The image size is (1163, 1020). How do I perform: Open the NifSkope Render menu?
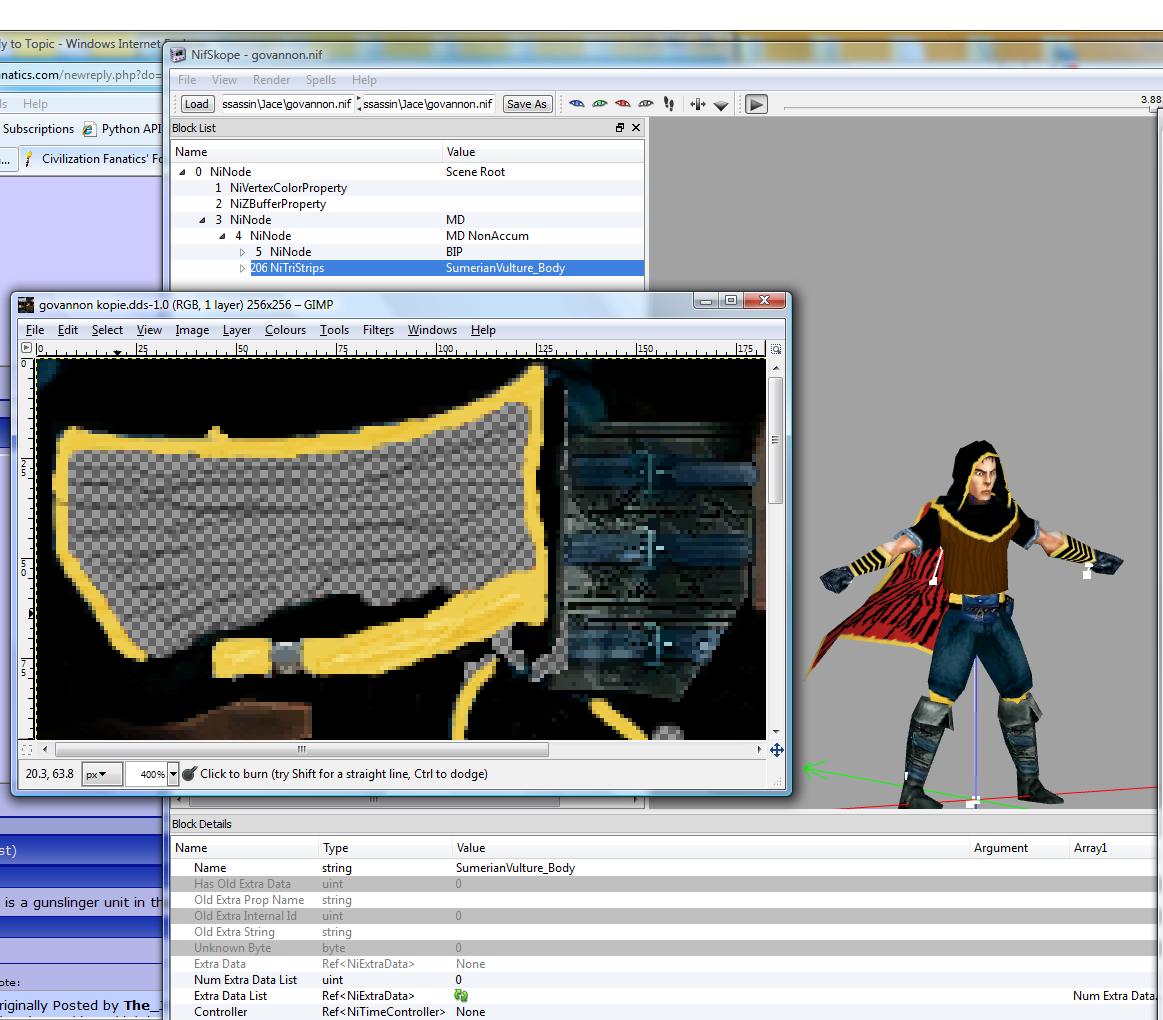coord(271,80)
